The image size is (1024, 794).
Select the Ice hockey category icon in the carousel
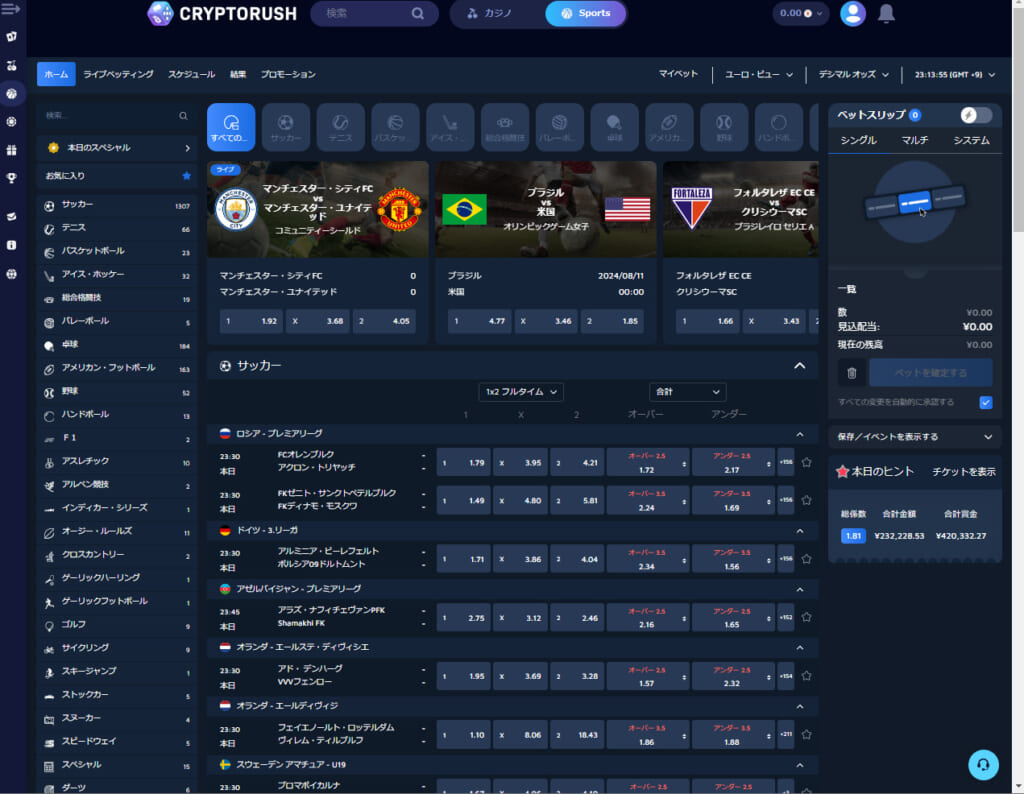(450, 127)
